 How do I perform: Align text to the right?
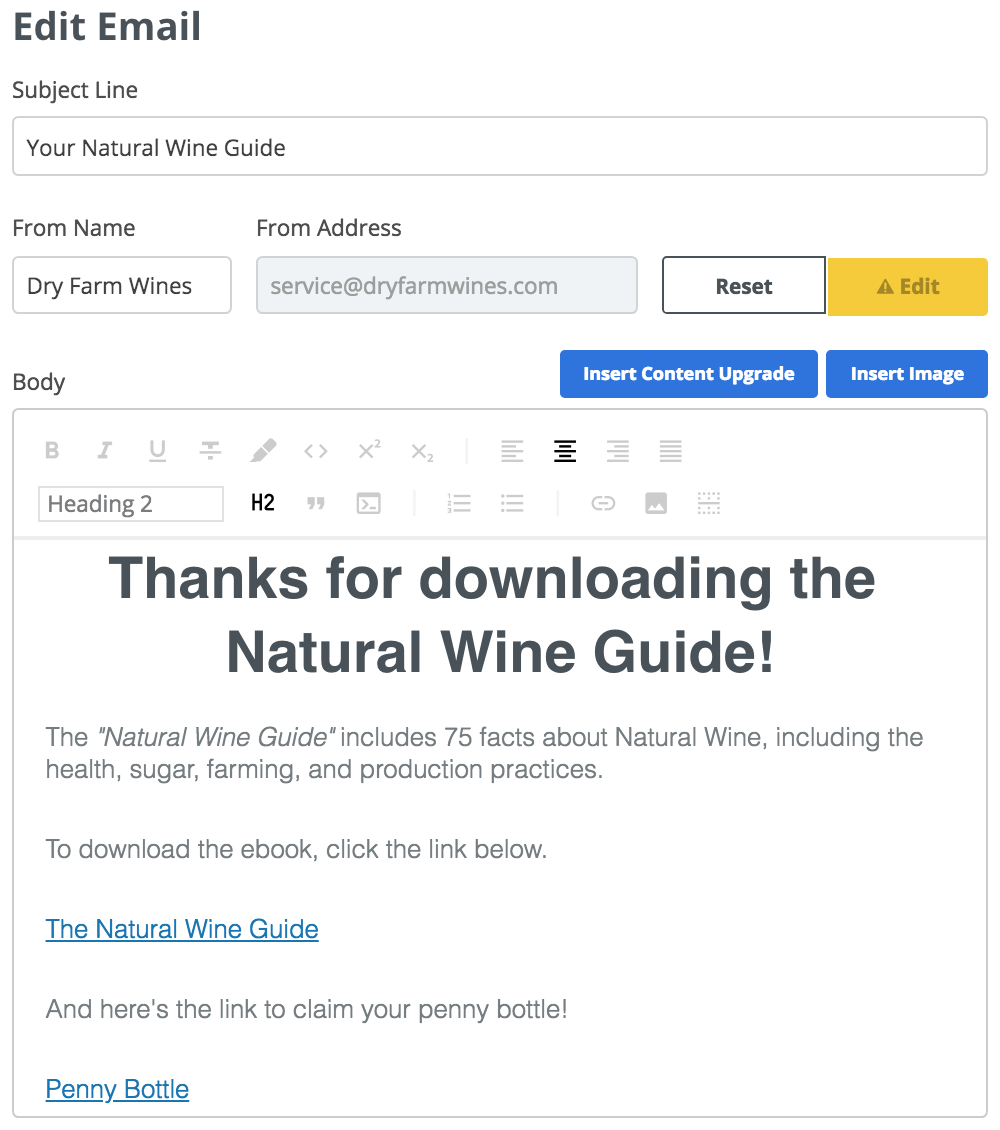(617, 451)
